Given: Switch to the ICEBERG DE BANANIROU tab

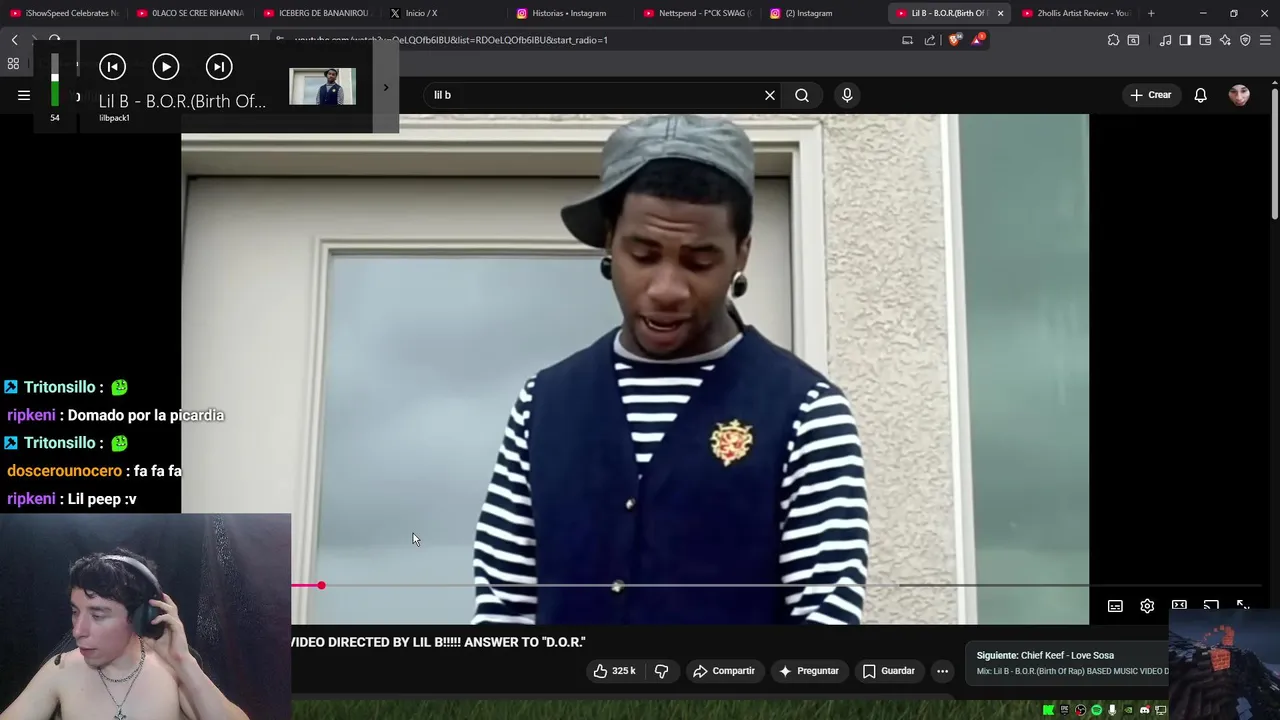Looking at the screenshot, I should [317, 13].
